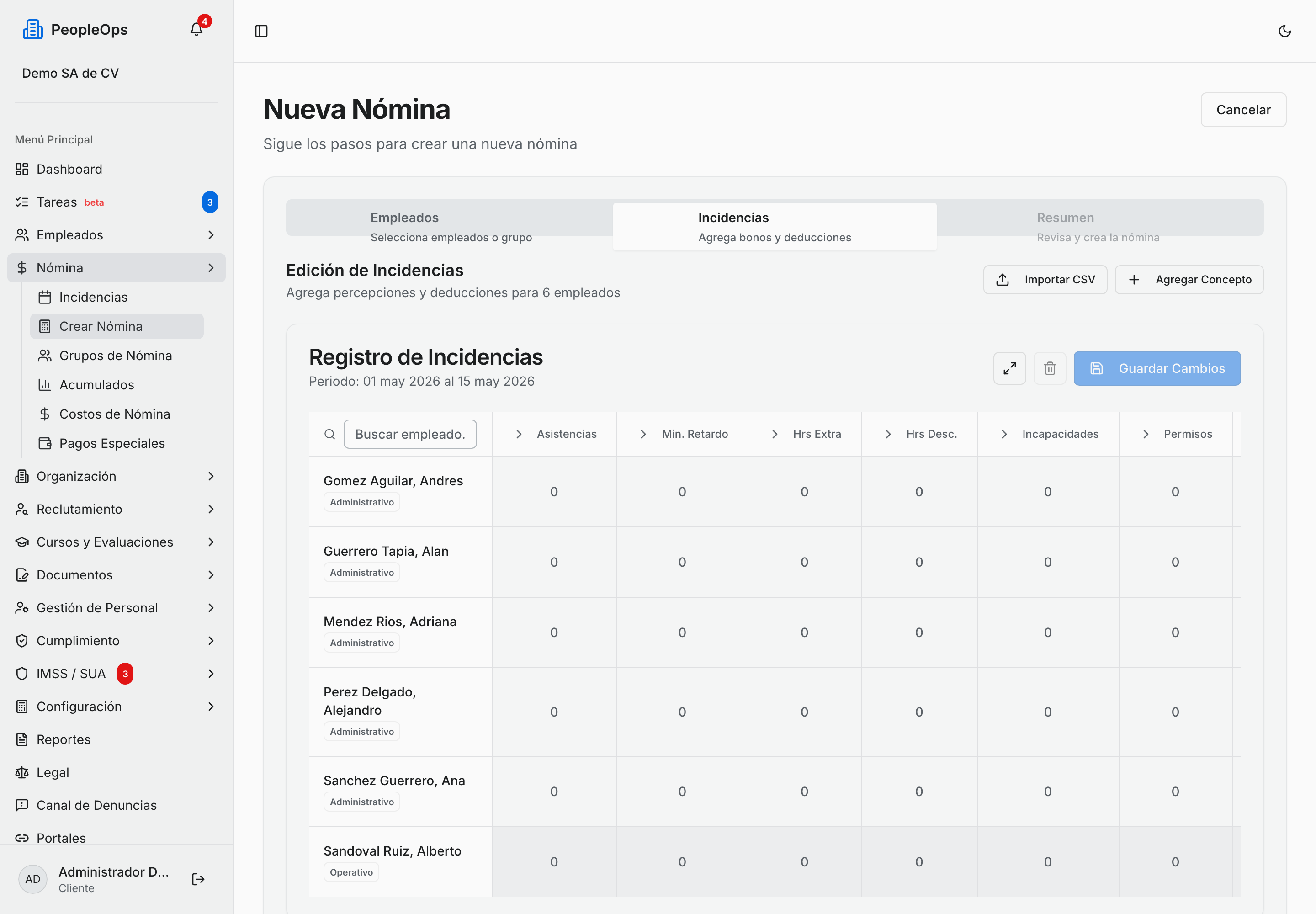Image resolution: width=1316 pixels, height=914 pixels.
Task: Click Min. Retardo cell for Sanchez Guerrero, Ana
Action: pos(682,792)
